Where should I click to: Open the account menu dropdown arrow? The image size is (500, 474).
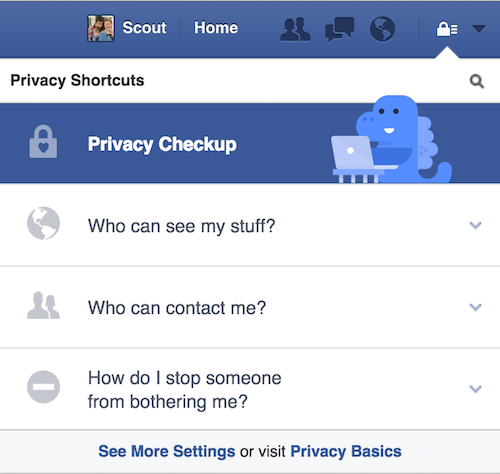click(x=479, y=29)
